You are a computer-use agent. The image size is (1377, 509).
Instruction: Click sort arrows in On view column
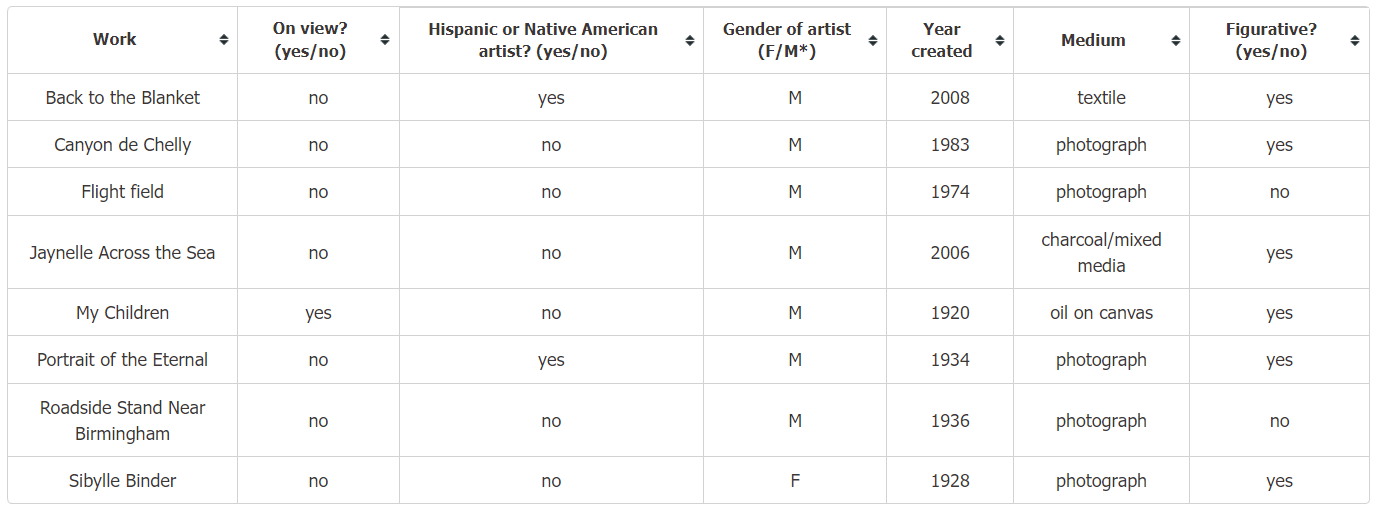coord(385,40)
